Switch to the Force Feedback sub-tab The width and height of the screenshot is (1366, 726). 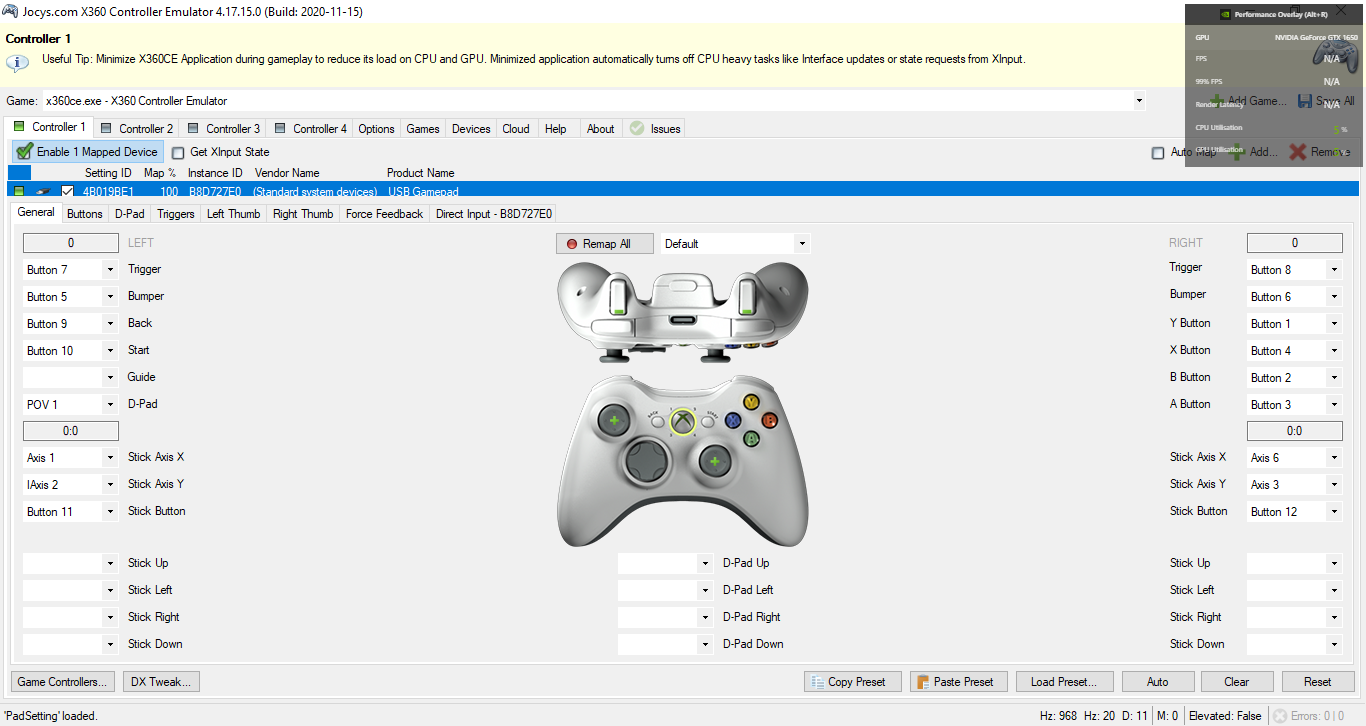(385, 214)
